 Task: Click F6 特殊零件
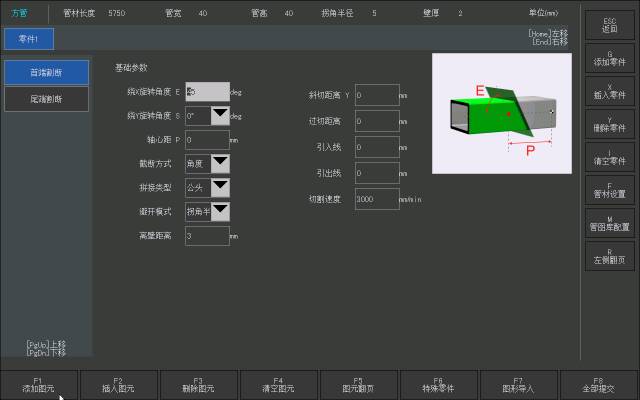[x=438, y=385]
